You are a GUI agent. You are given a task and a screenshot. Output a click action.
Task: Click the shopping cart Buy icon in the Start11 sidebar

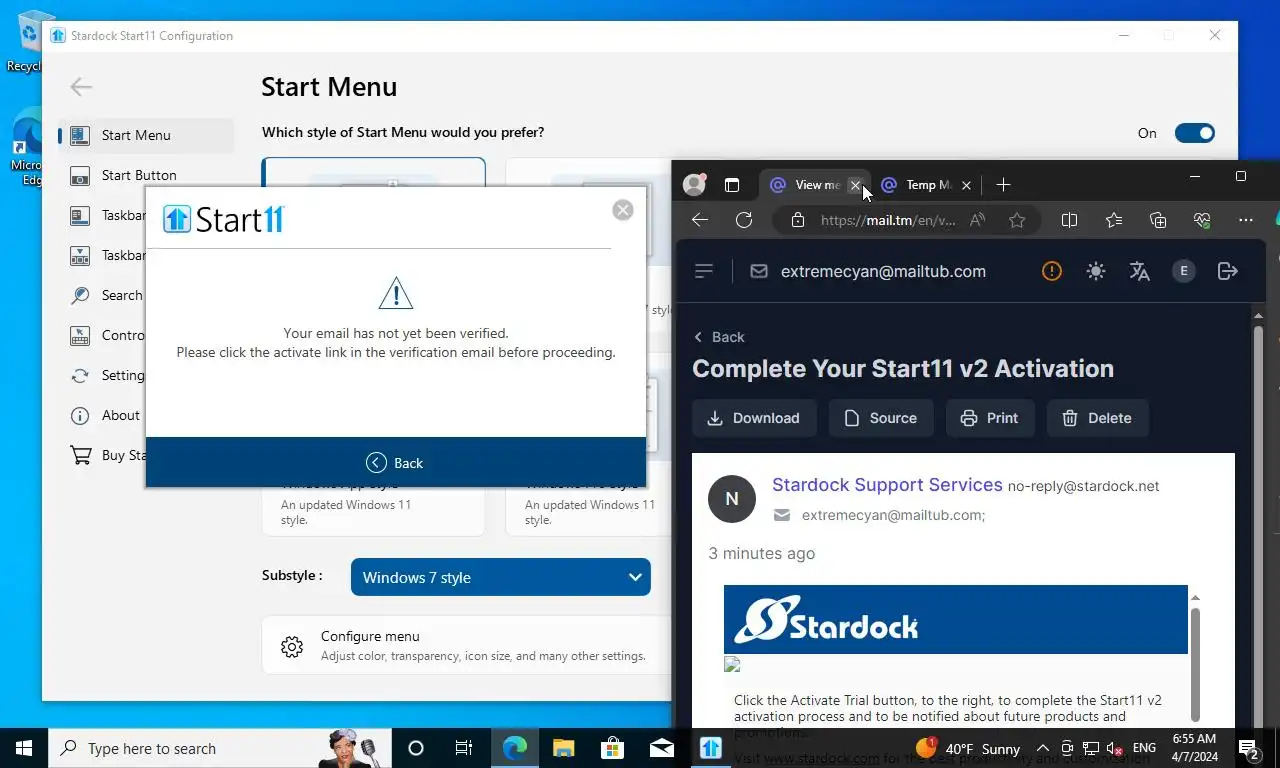point(81,455)
